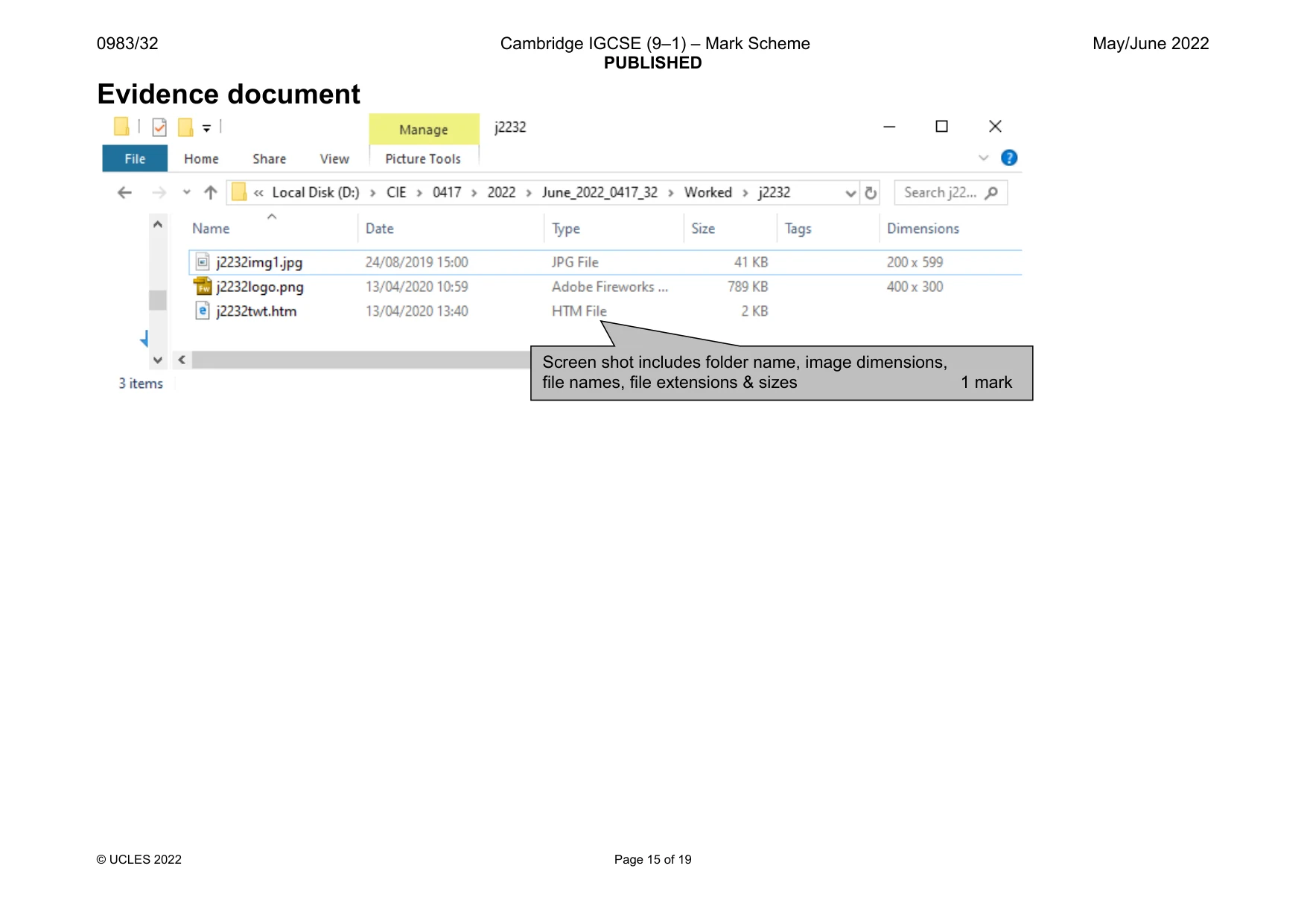Select the Manage contextual tab
The image size is (1307, 924).
click(x=424, y=130)
